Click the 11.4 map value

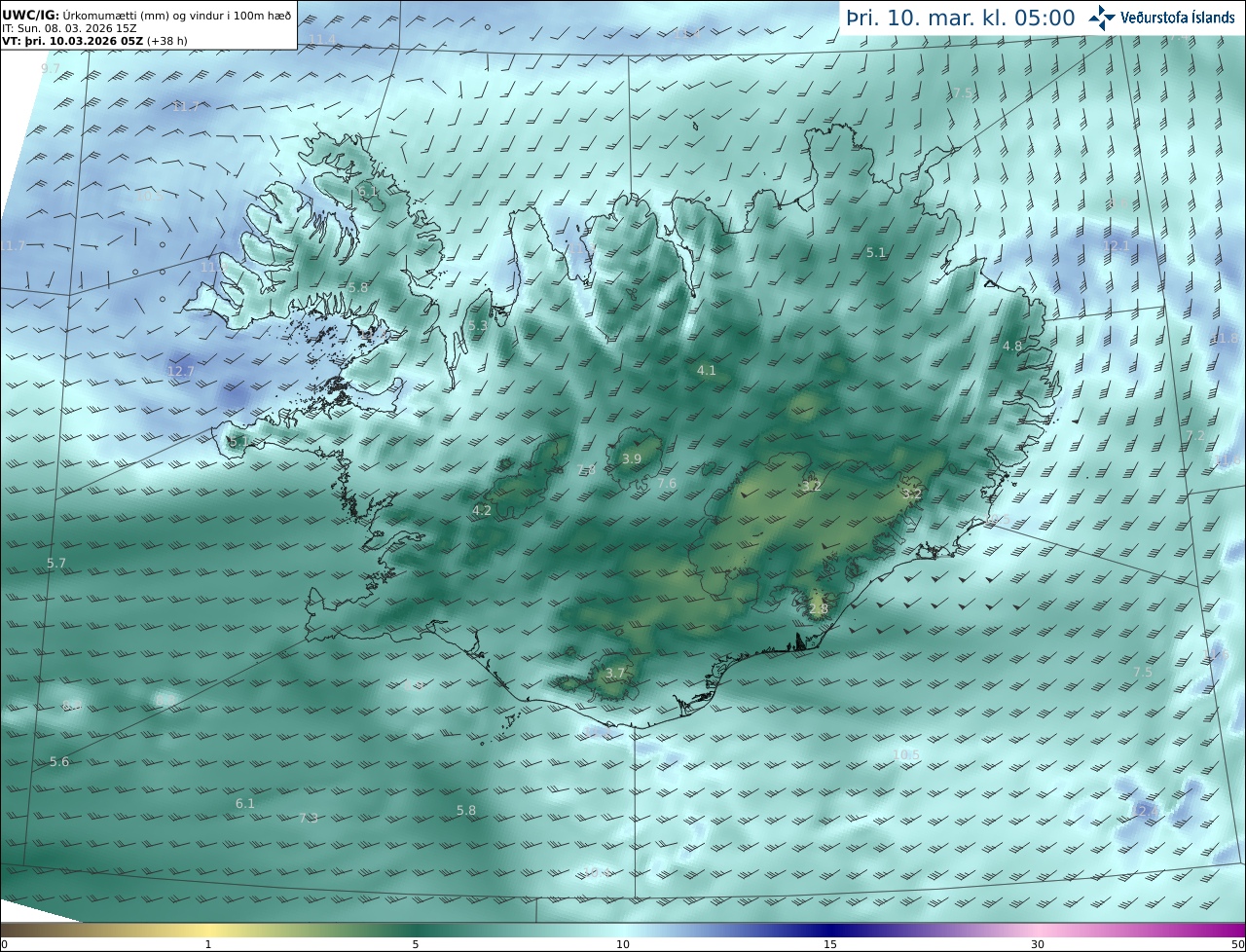tap(321, 39)
